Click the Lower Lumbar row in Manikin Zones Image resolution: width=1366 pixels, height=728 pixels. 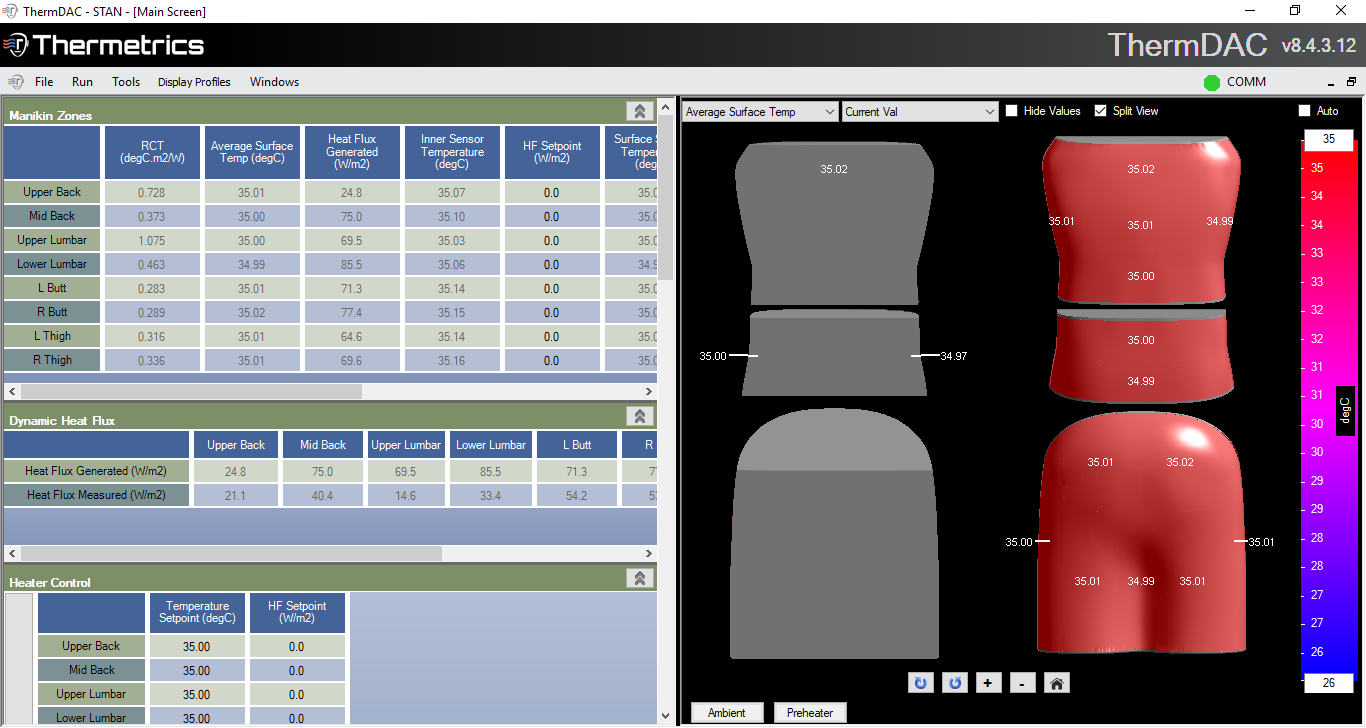52,264
